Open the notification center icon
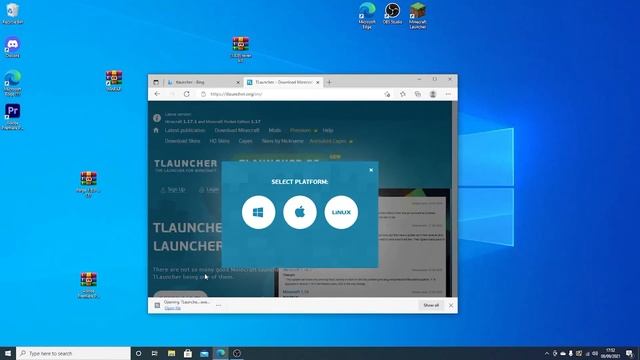Screen dimensions: 640x360 629,353
